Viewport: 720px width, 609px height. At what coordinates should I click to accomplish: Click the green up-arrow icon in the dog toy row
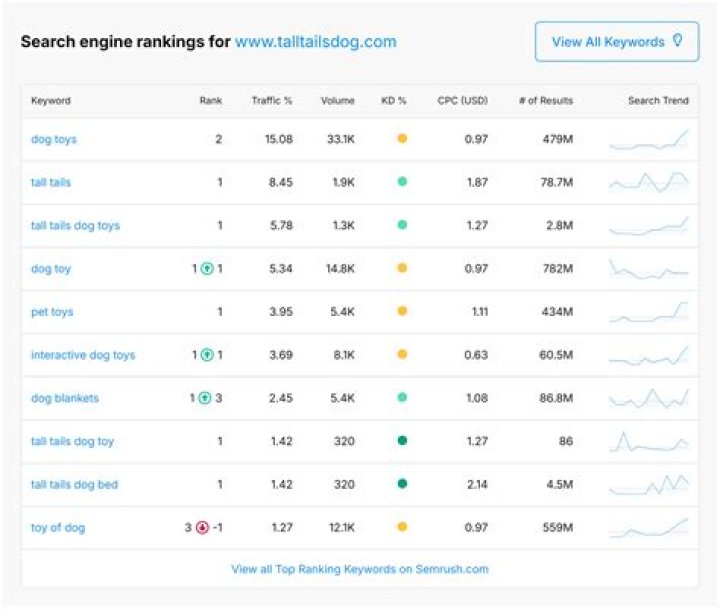coord(207,269)
